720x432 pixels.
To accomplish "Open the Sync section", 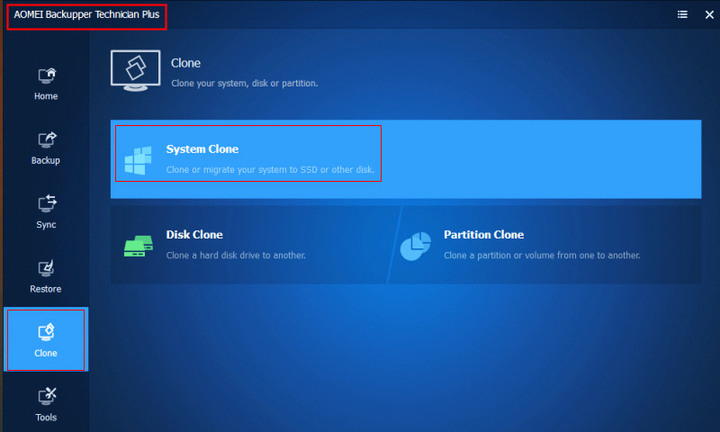I will pos(46,212).
